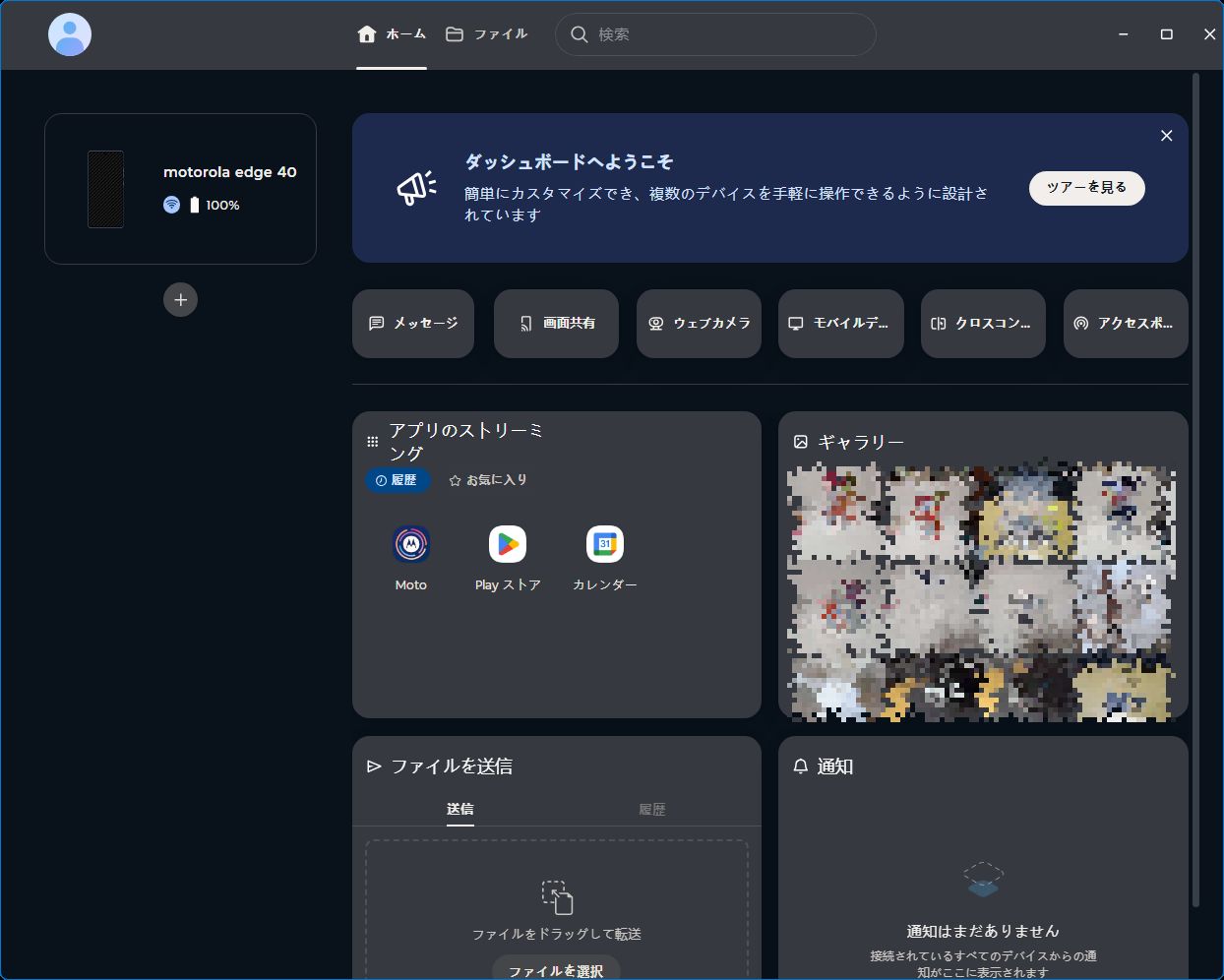This screenshot has width=1224, height=980.
Task: Click the モバイルデ... desktop shortcut
Action: (840, 324)
